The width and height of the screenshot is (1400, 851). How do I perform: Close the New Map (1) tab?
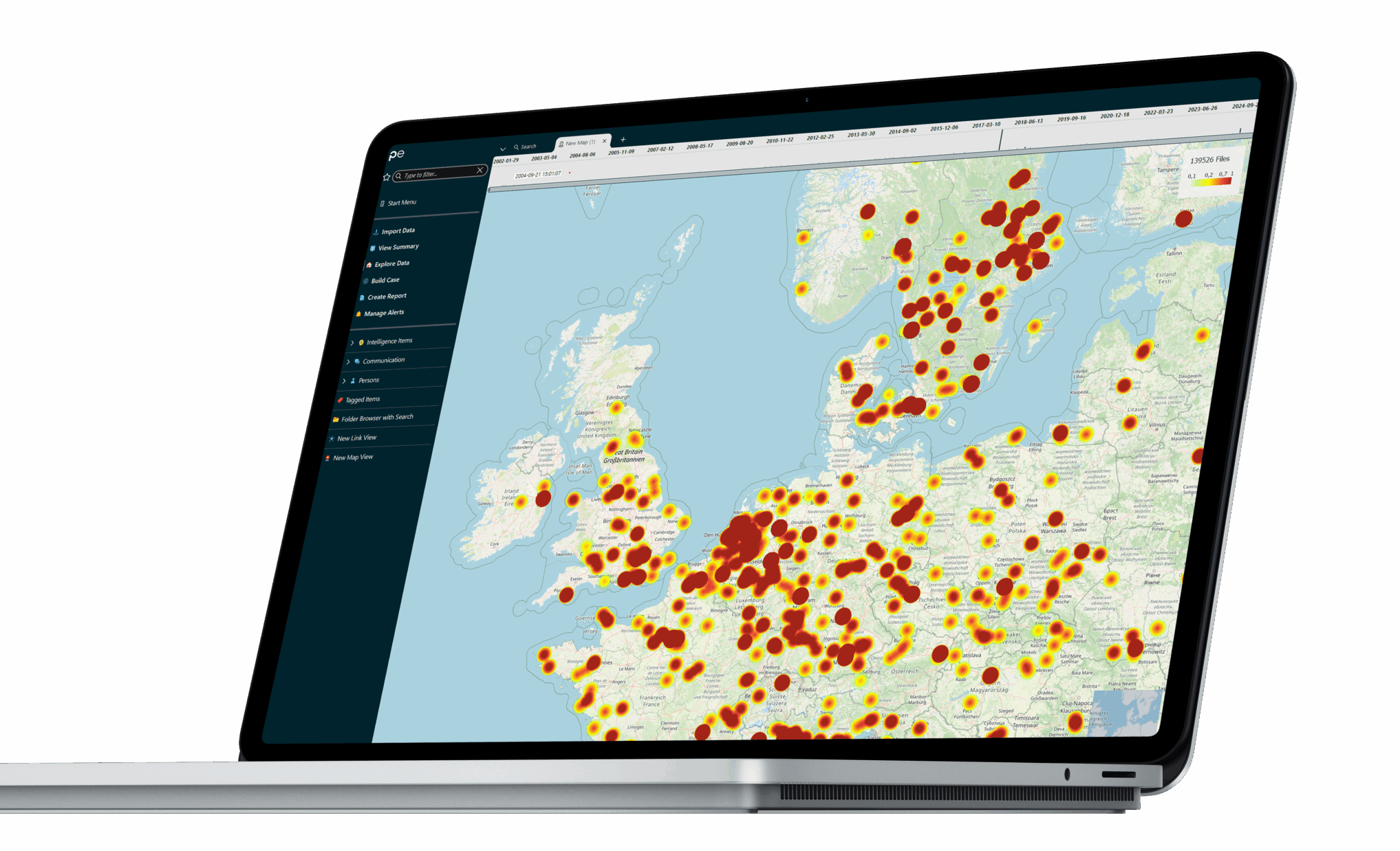click(x=605, y=141)
